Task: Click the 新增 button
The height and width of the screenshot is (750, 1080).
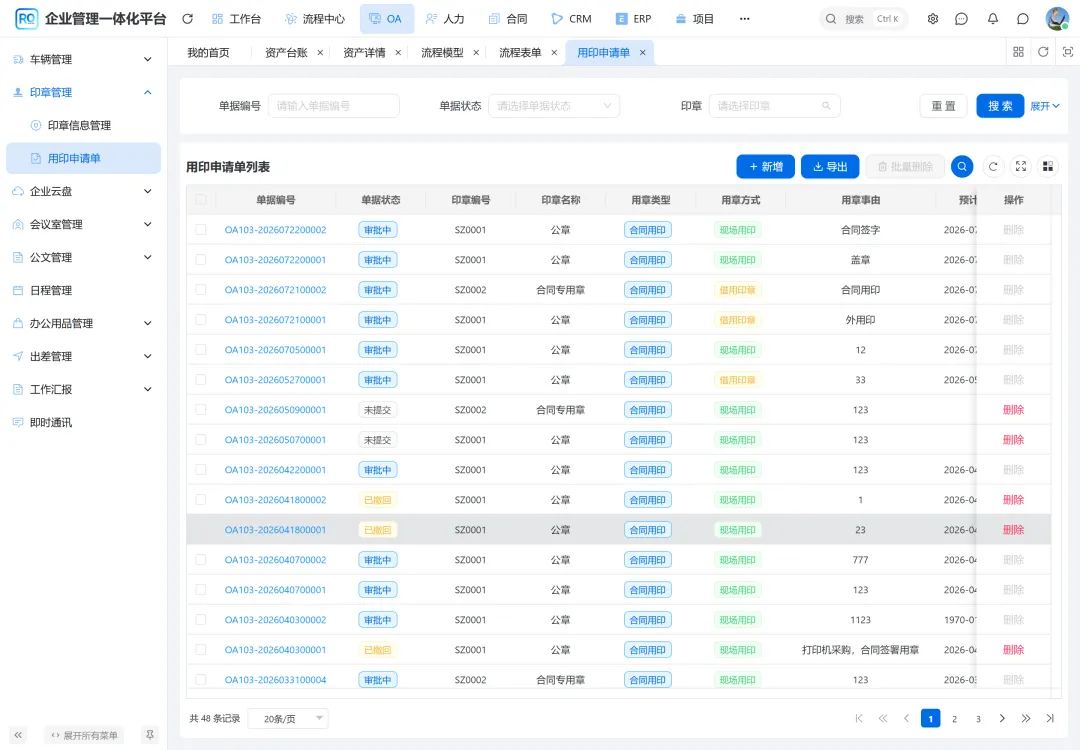Action: click(x=765, y=166)
